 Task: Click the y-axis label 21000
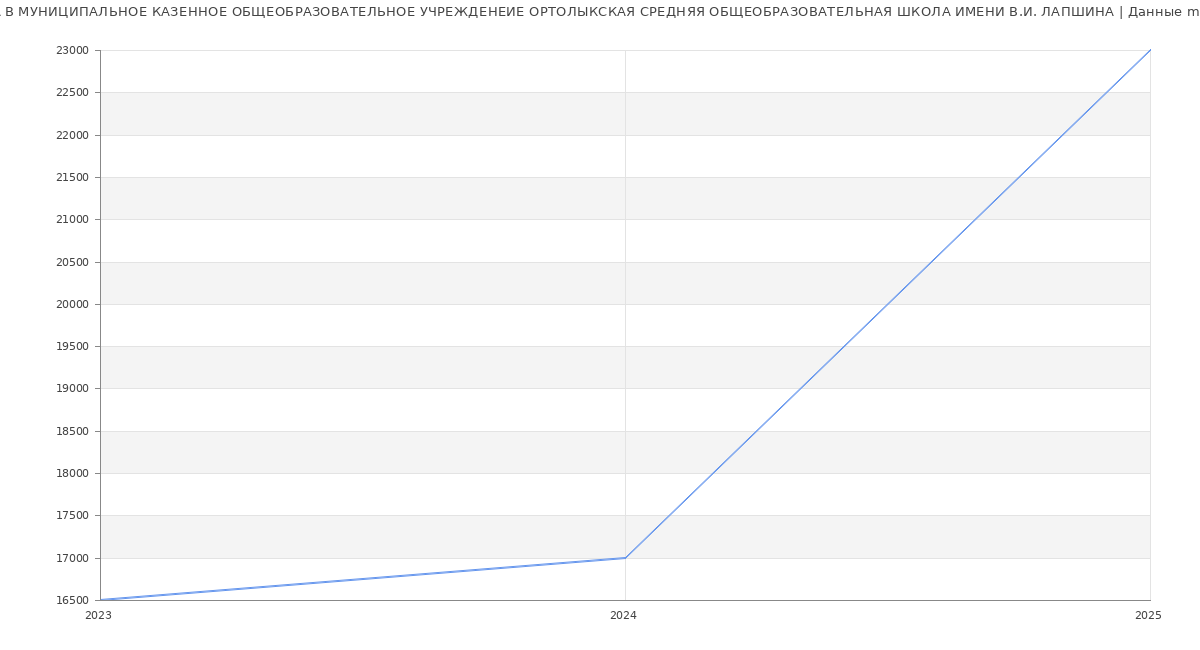[x=72, y=219]
